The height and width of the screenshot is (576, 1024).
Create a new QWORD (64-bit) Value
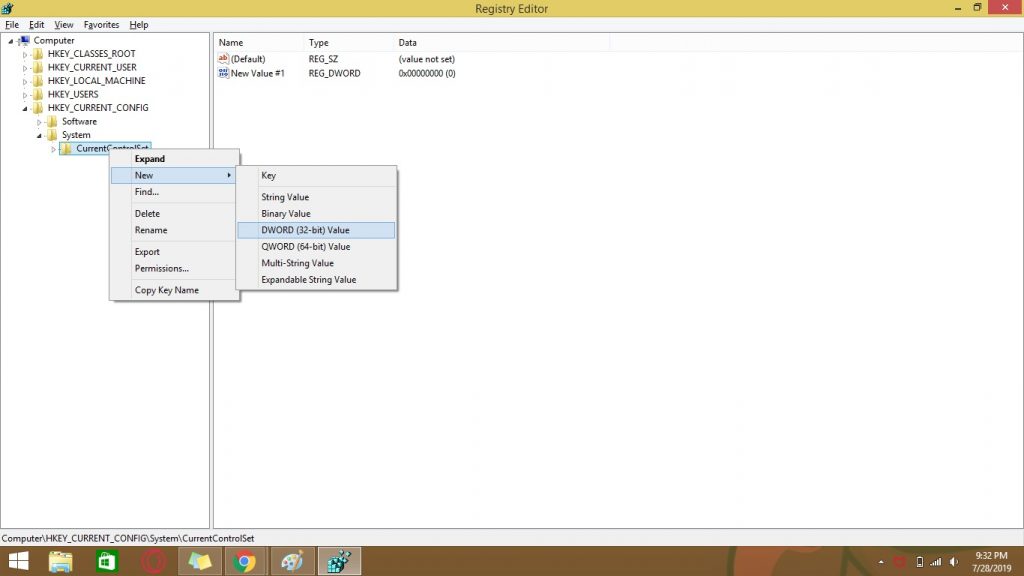[x=316, y=247]
